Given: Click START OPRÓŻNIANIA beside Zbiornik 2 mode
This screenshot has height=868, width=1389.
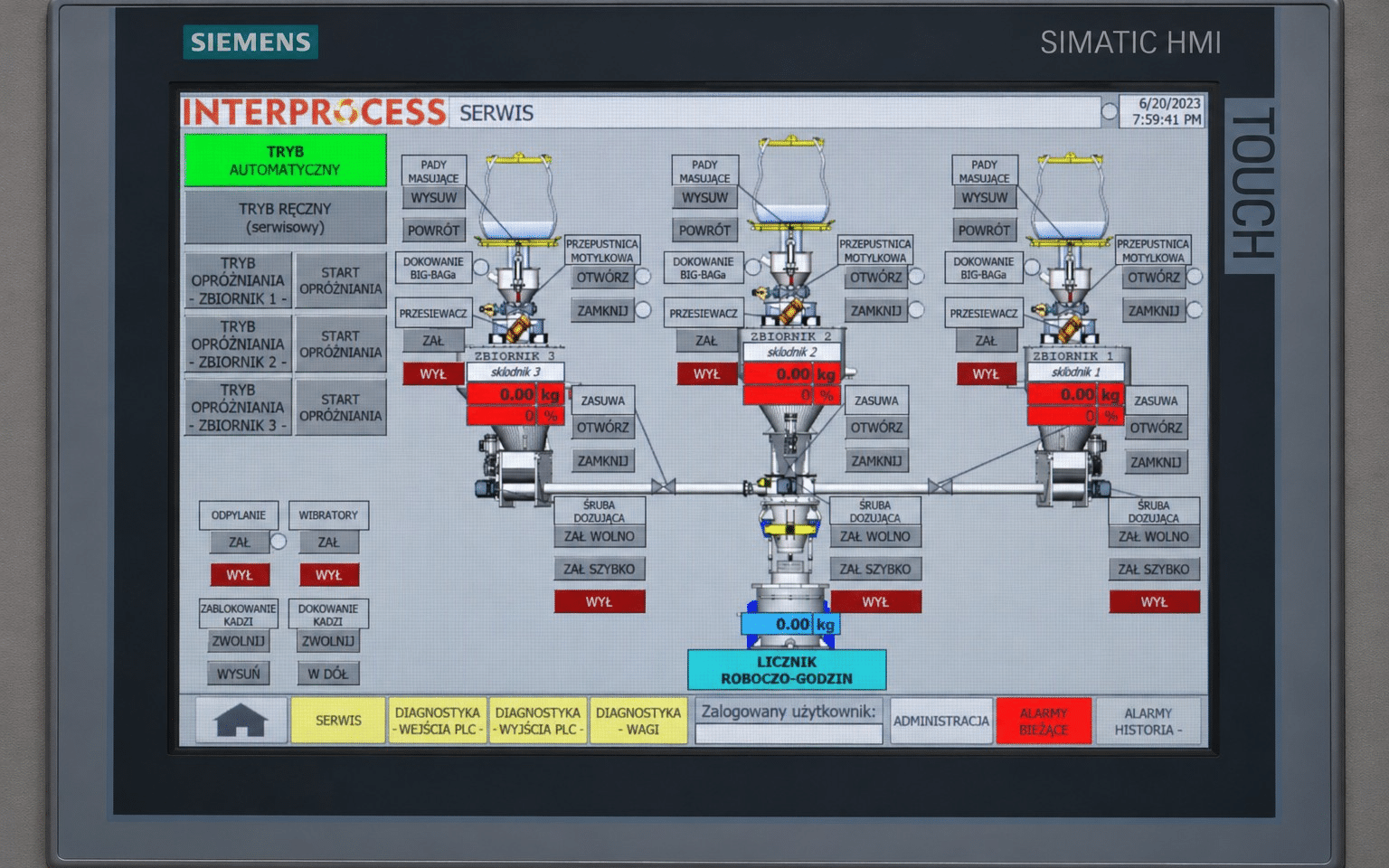Looking at the screenshot, I should click(x=340, y=344).
